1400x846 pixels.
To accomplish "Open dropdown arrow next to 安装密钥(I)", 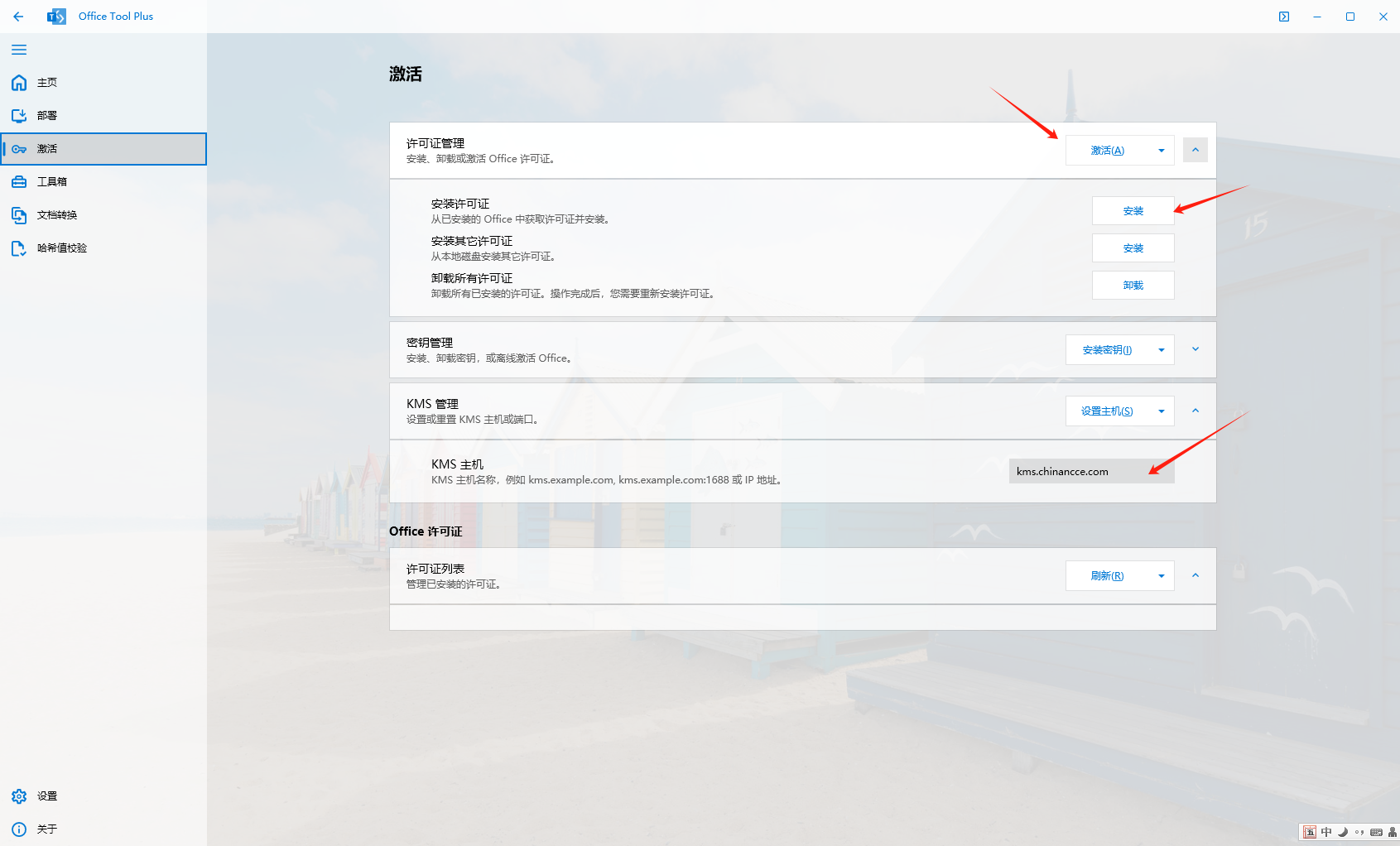I will point(1162,350).
